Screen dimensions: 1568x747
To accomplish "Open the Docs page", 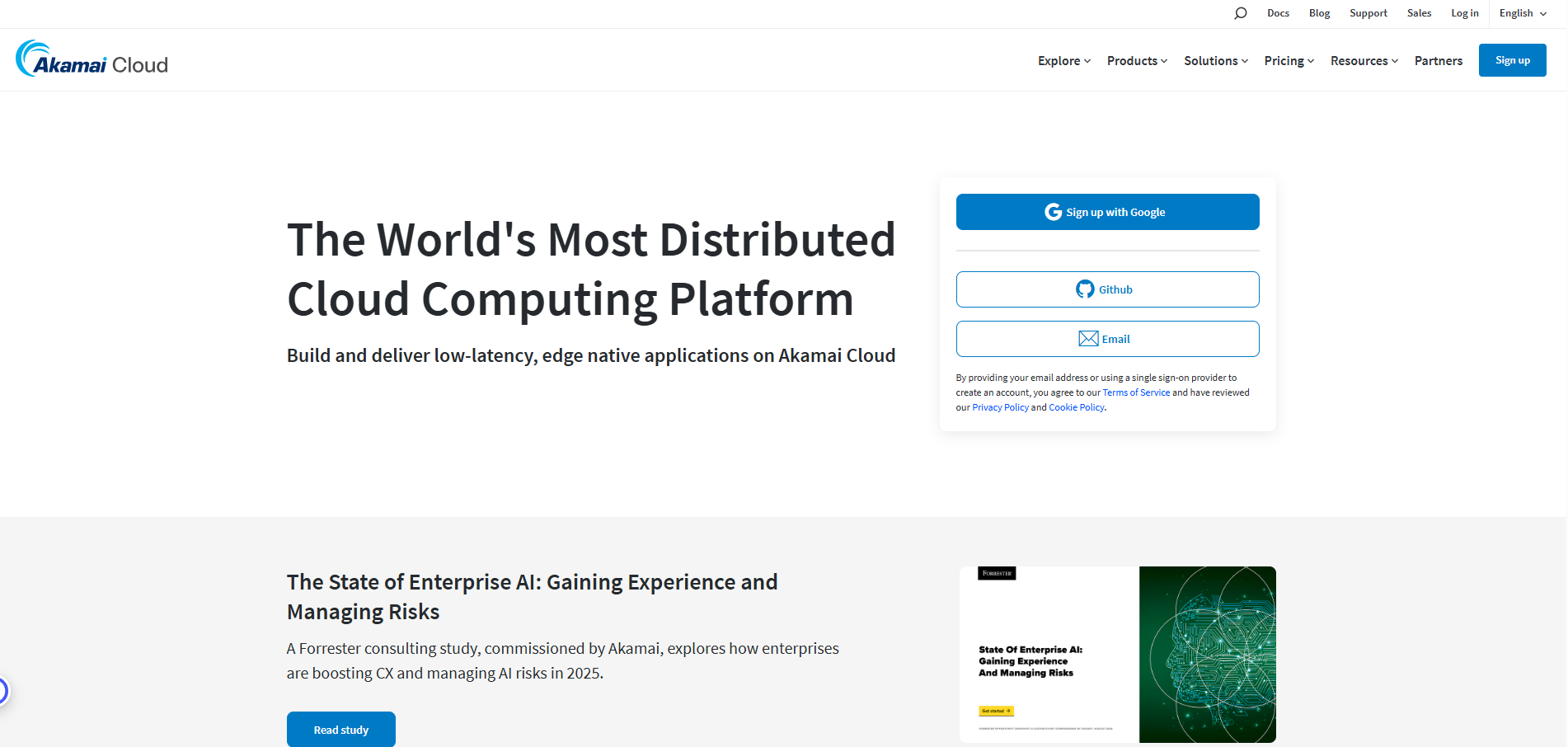I will click(1278, 12).
